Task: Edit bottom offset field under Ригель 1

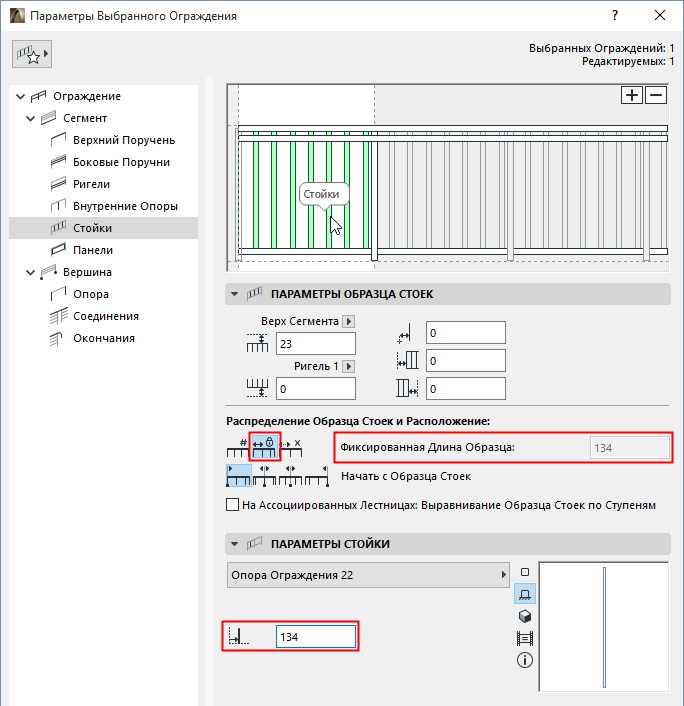Action: coord(316,389)
